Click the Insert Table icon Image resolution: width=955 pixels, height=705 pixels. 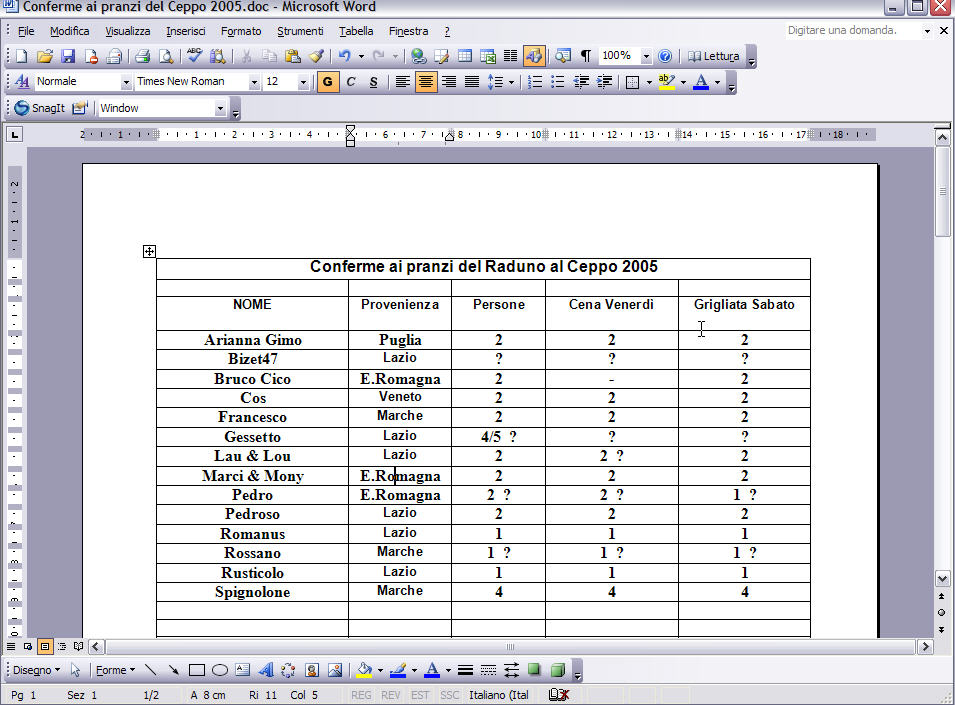[x=465, y=56]
